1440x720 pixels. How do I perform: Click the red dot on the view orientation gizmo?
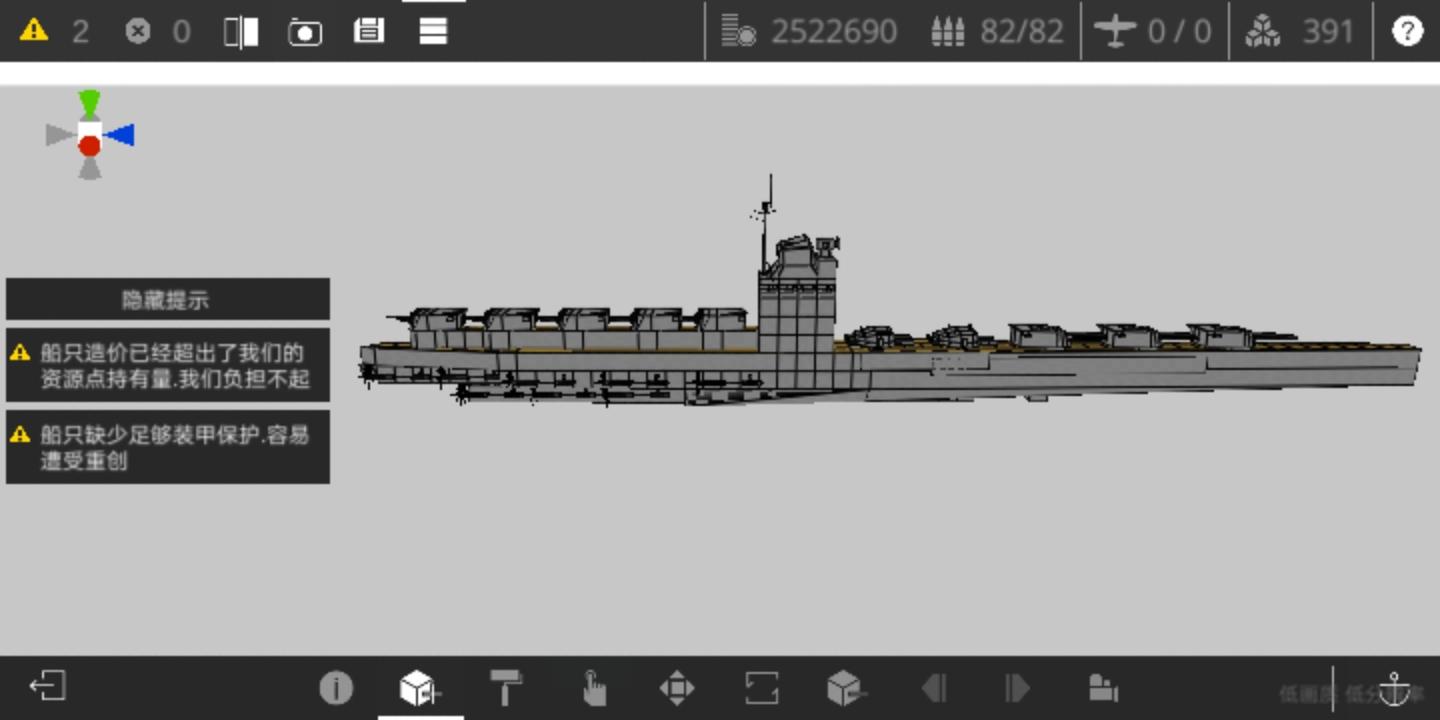coord(90,146)
